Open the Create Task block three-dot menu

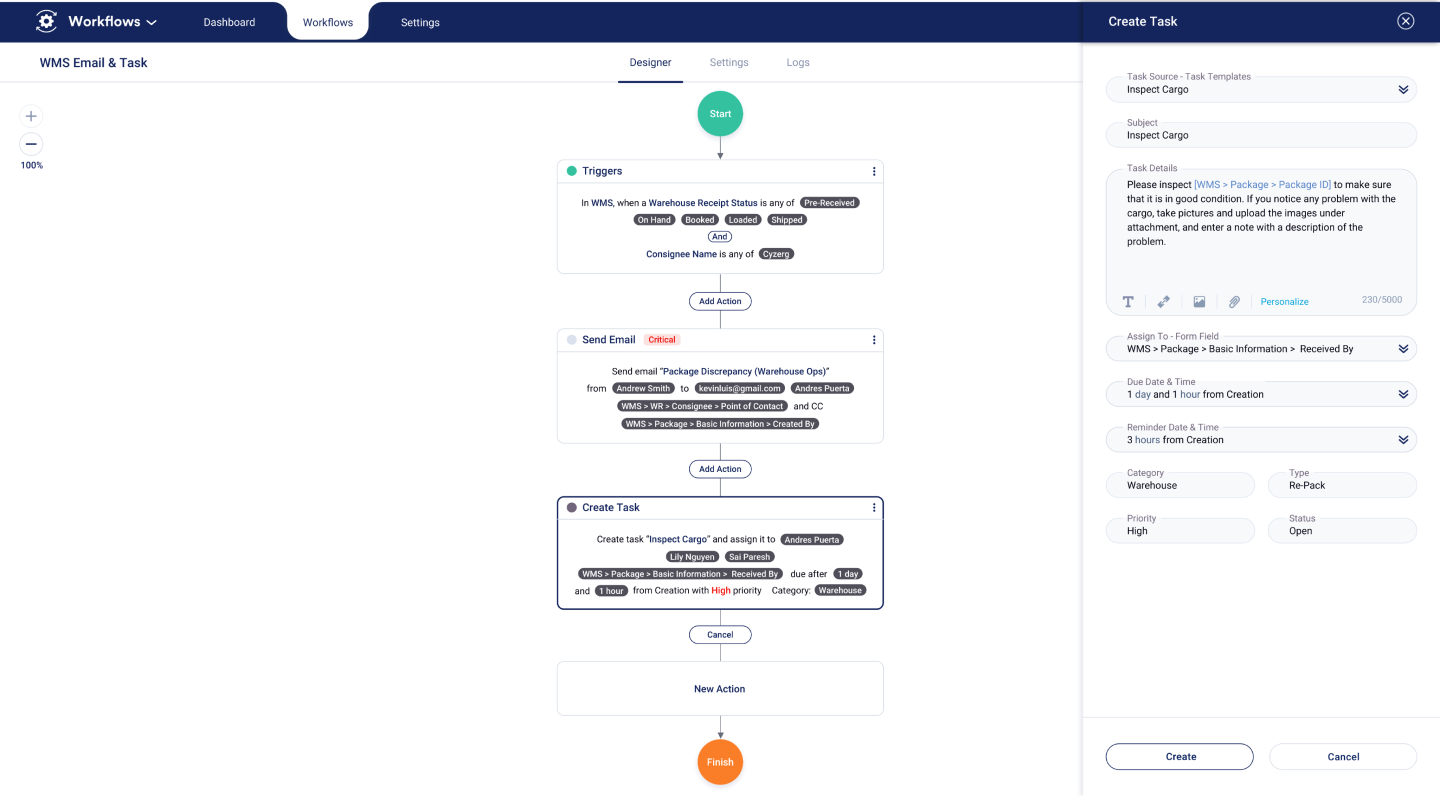874,508
